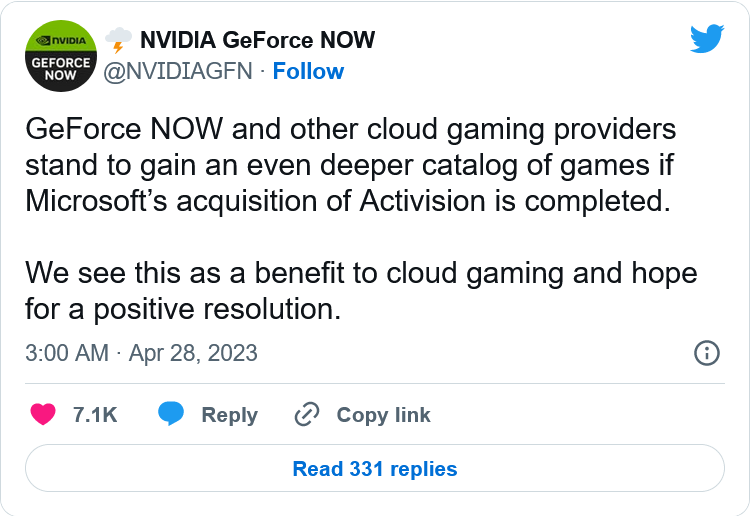The width and height of the screenshot is (750, 516).
Task: Like the tweet with the heart icon
Action: 43,415
